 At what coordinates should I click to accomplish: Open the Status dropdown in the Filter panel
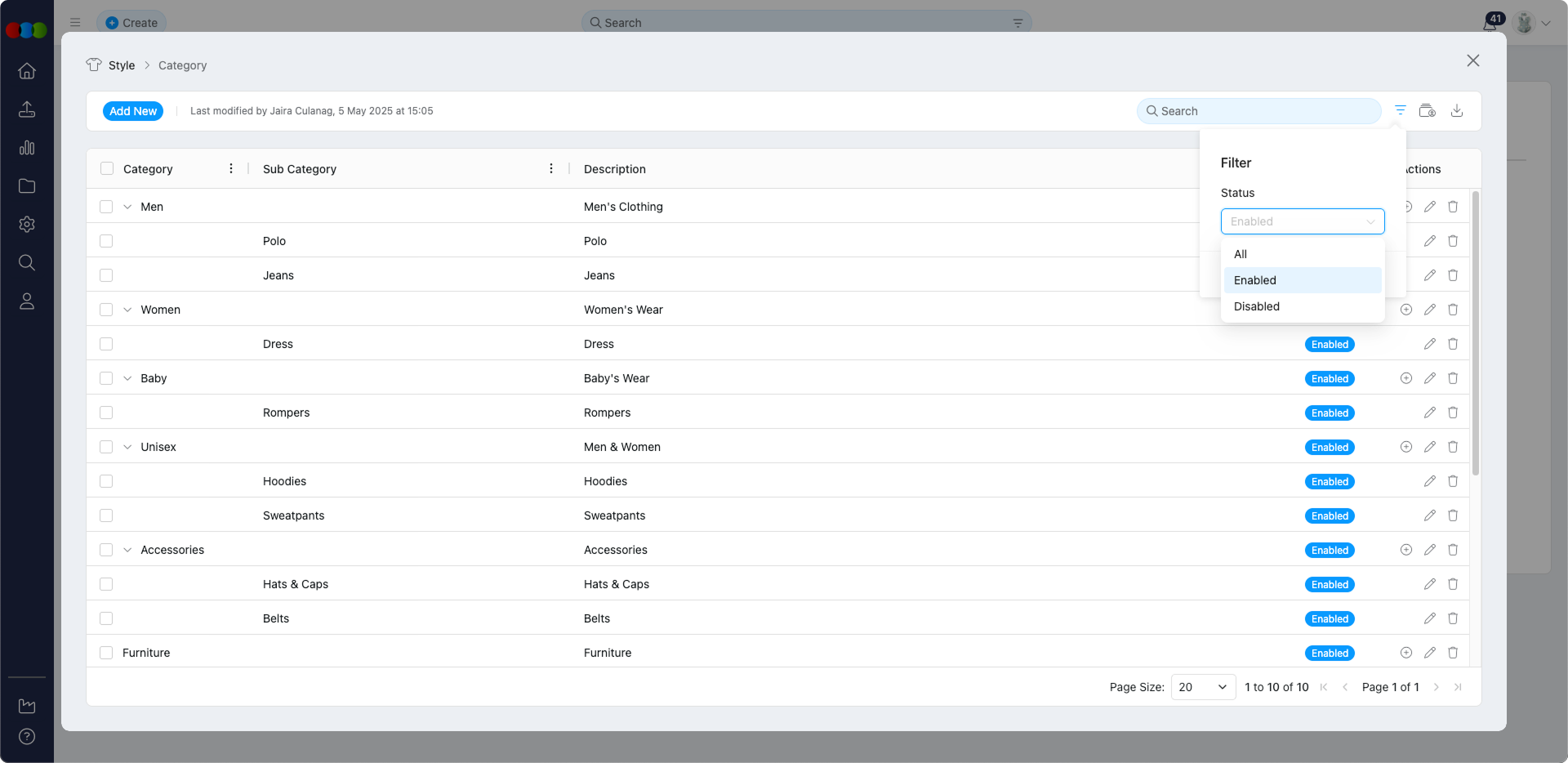pyautogui.click(x=1303, y=221)
